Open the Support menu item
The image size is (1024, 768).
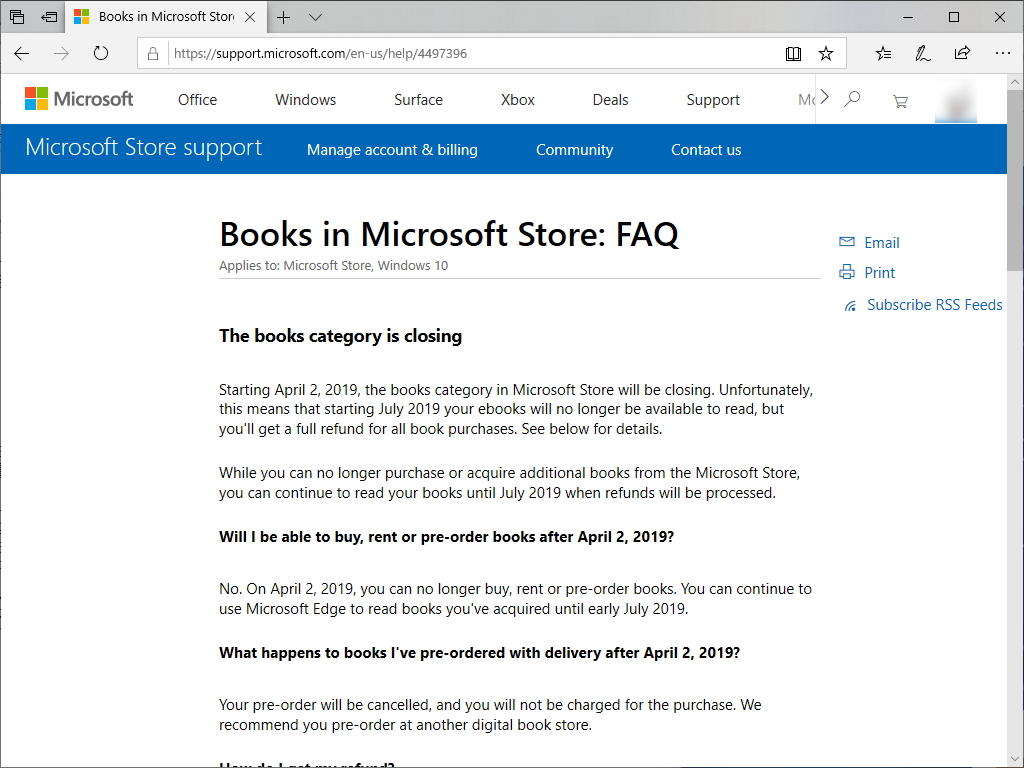(x=713, y=100)
